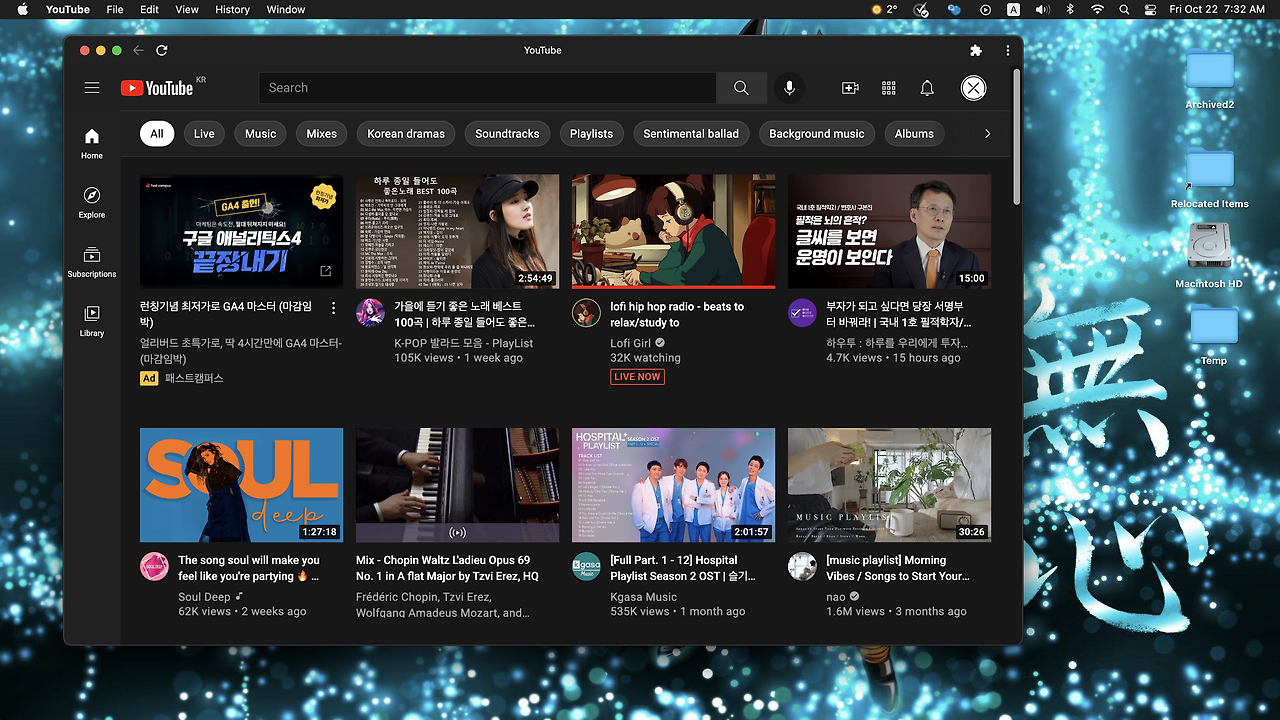Screen dimensions: 1280x720
Task: Select the Sentimental ballad filter chip
Action: coord(691,134)
